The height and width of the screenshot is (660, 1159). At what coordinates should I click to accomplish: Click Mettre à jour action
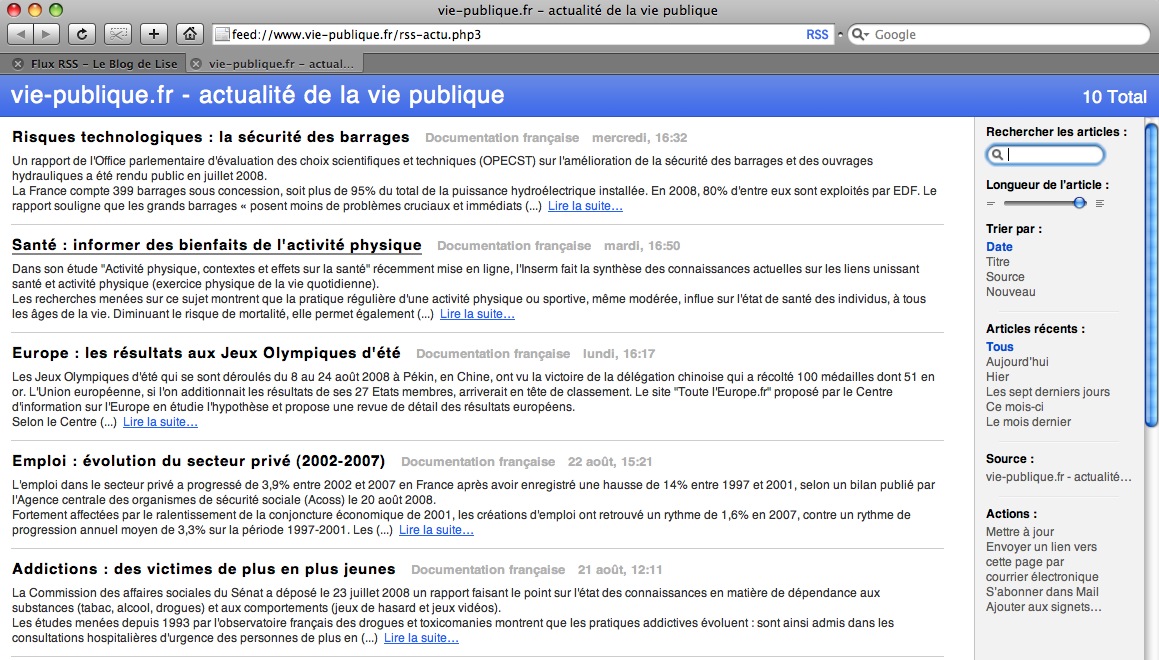click(1019, 532)
